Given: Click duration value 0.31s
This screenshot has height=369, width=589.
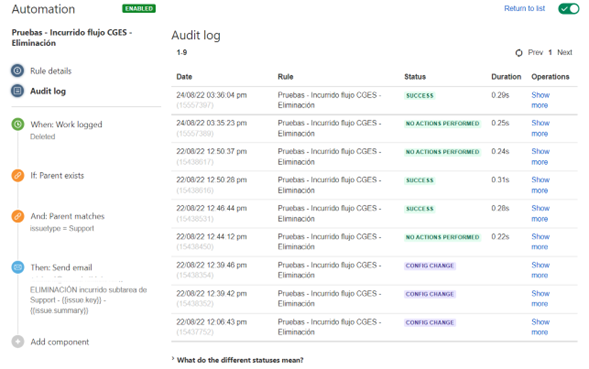Looking at the screenshot, I should pos(500,180).
